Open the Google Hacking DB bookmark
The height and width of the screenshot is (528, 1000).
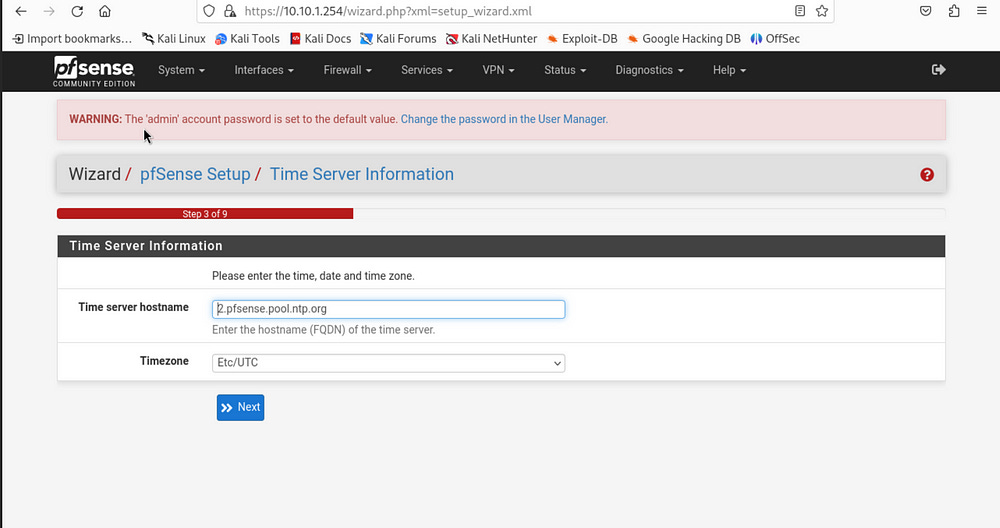[x=684, y=39]
